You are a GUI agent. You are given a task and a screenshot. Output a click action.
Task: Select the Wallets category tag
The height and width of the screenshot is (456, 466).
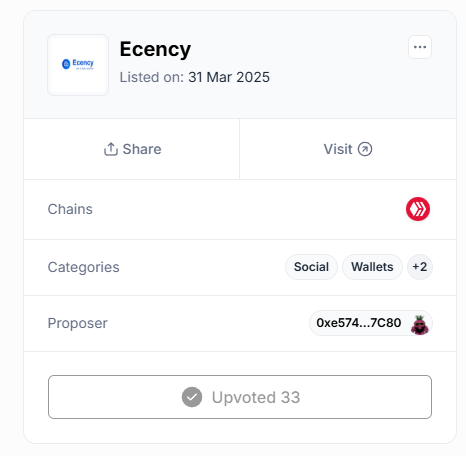coord(372,267)
